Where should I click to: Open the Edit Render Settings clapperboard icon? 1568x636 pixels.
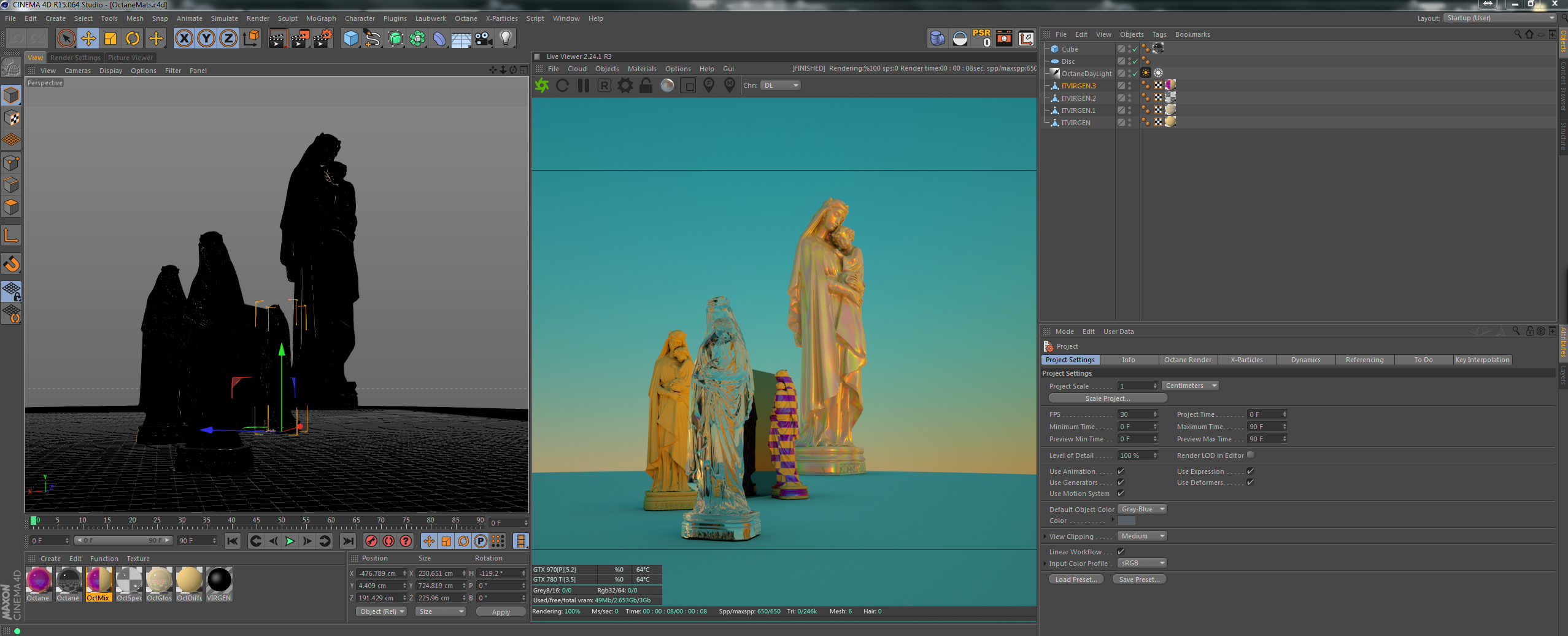(323, 39)
